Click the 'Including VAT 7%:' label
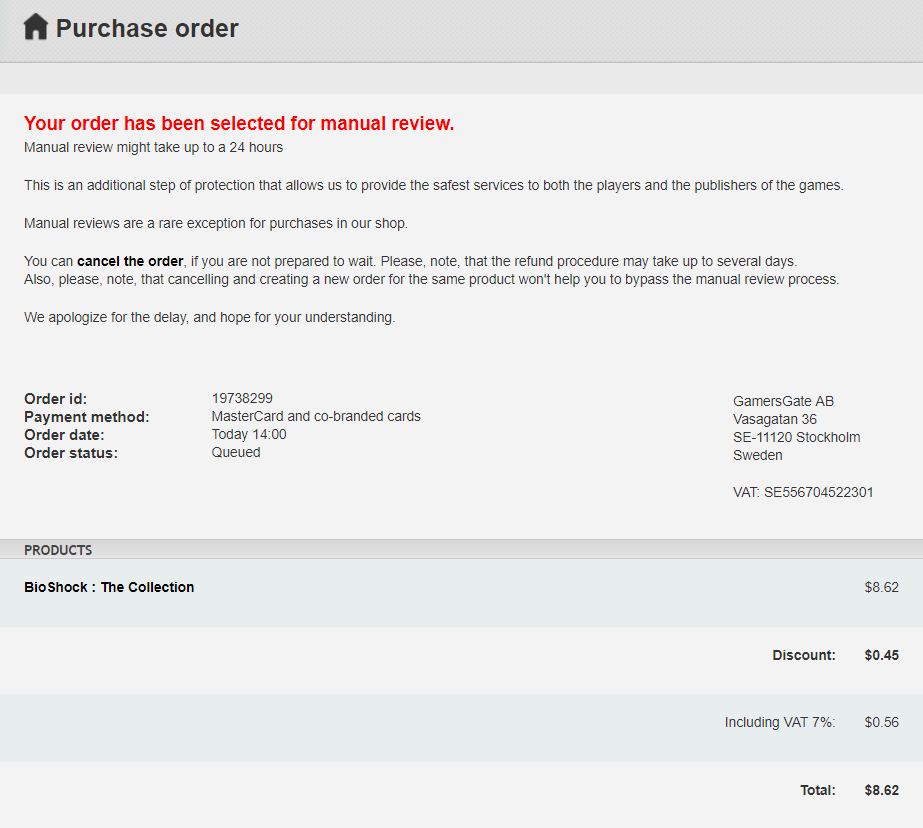The height and width of the screenshot is (828, 923). 780,722
